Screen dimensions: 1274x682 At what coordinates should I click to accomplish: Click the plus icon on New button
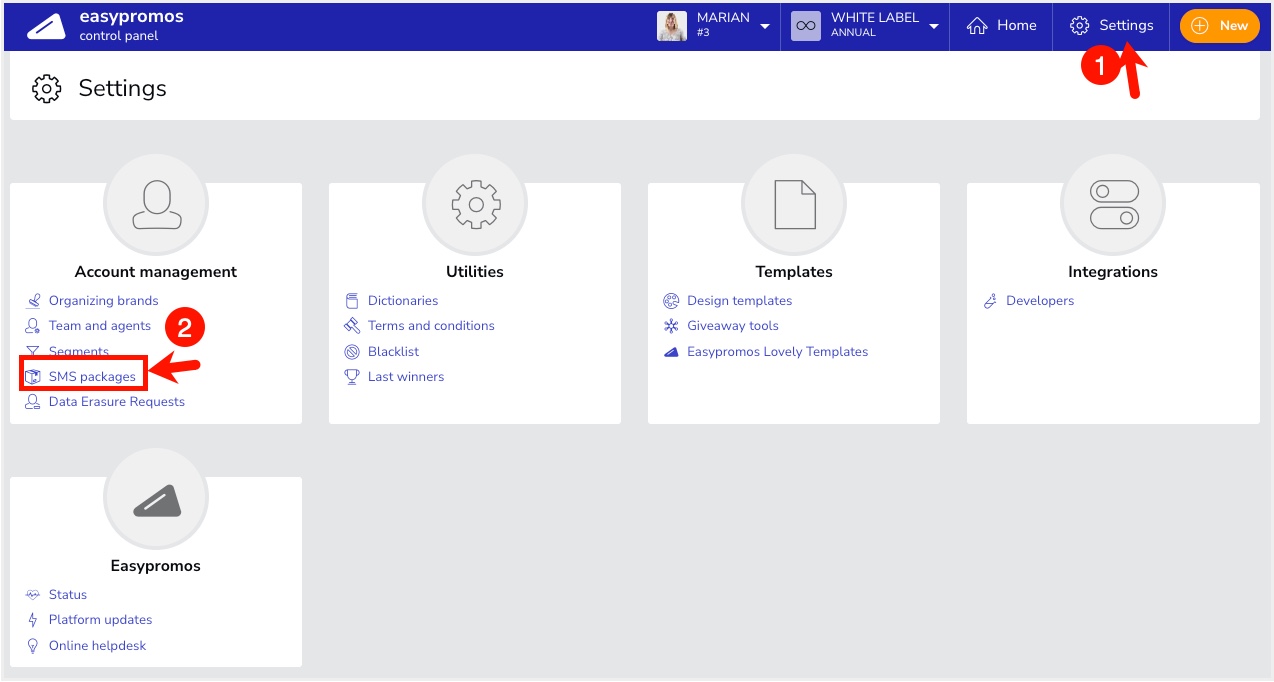(1201, 26)
